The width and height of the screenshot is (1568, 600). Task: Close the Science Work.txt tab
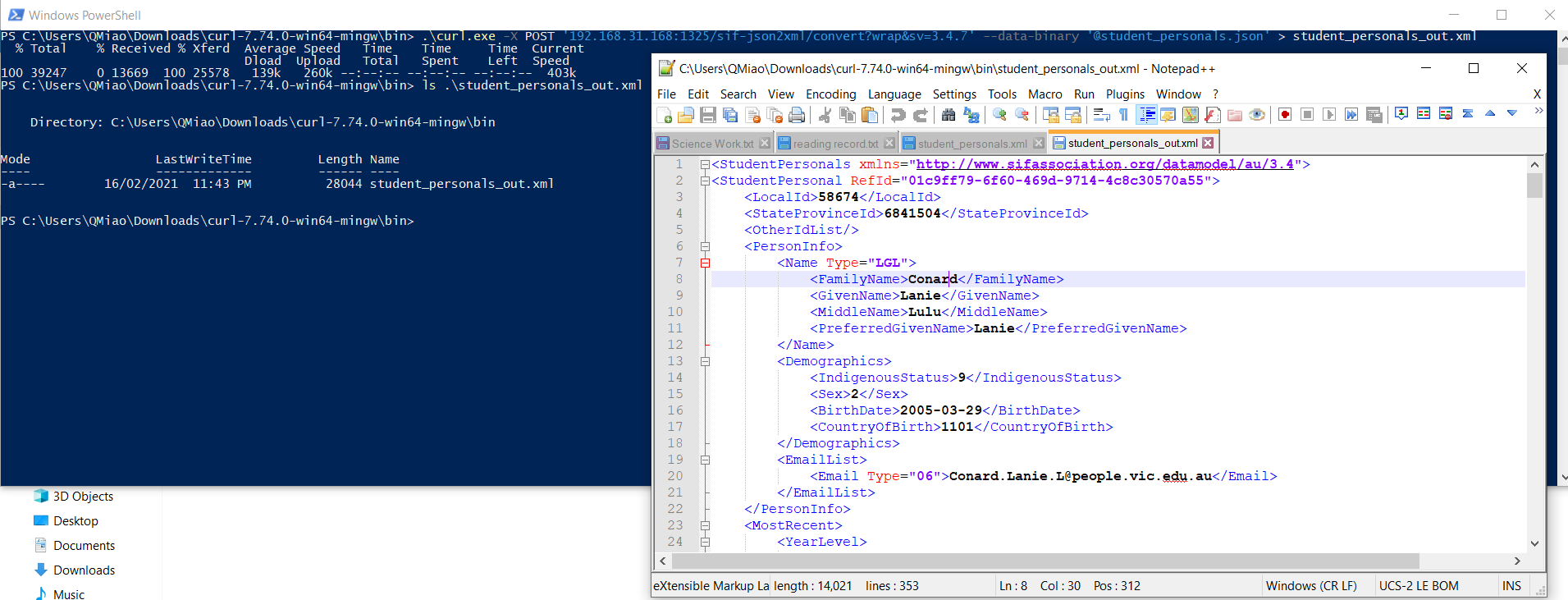tap(765, 144)
